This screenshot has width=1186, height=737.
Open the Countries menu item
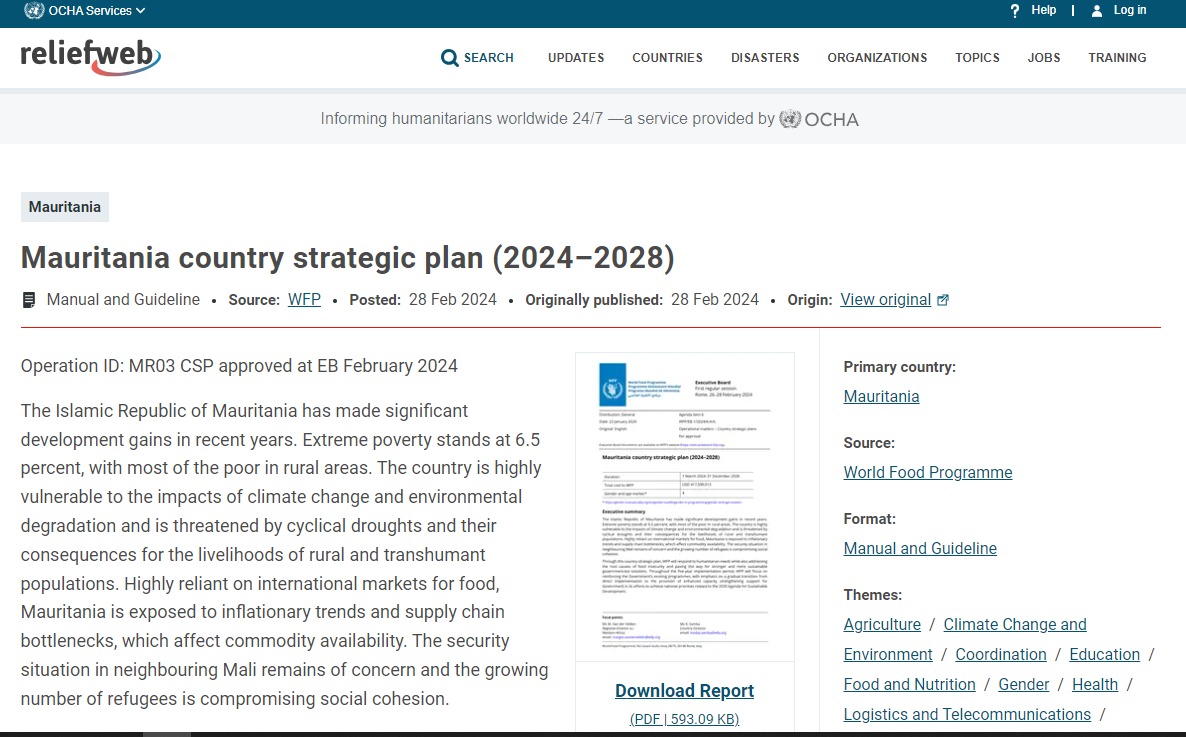667,58
